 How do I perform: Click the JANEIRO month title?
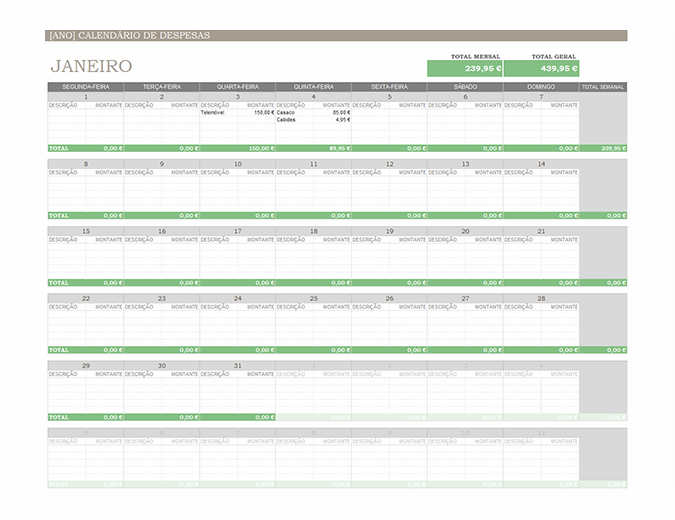91,66
